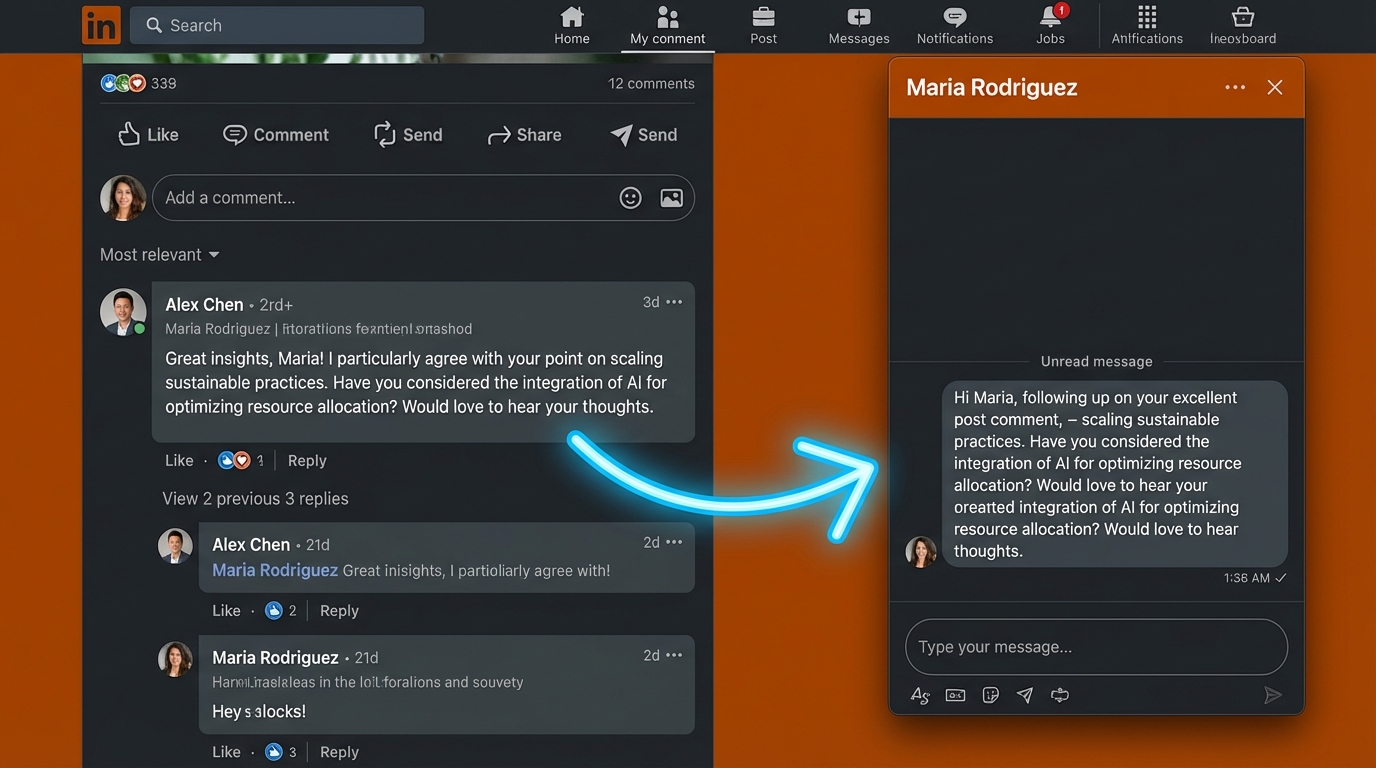Expand View 2 previous 3 replies
The image size is (1376, 768).
[x=255, y=498]
